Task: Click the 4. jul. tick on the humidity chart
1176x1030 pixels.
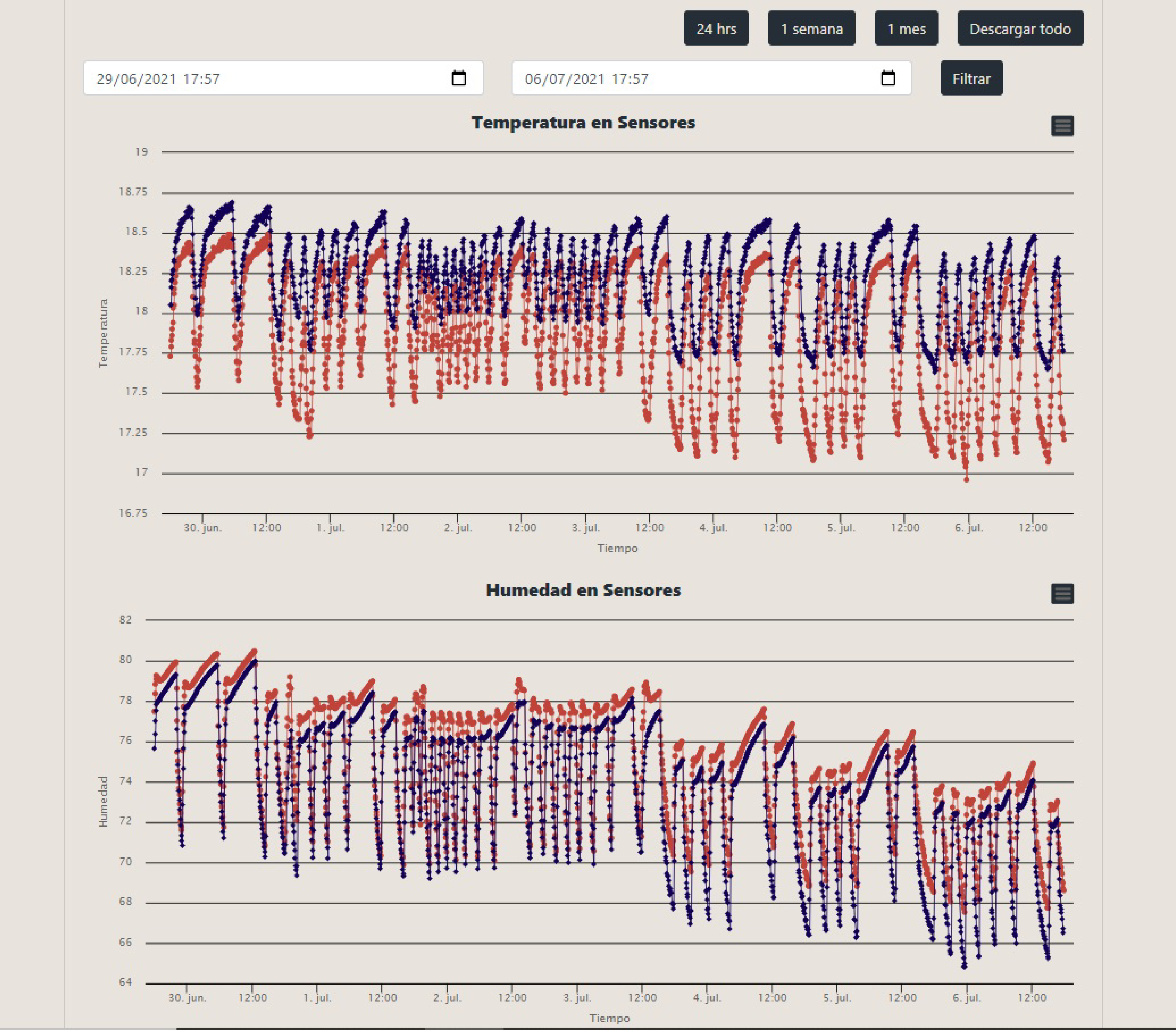Action: click(707, 997)
